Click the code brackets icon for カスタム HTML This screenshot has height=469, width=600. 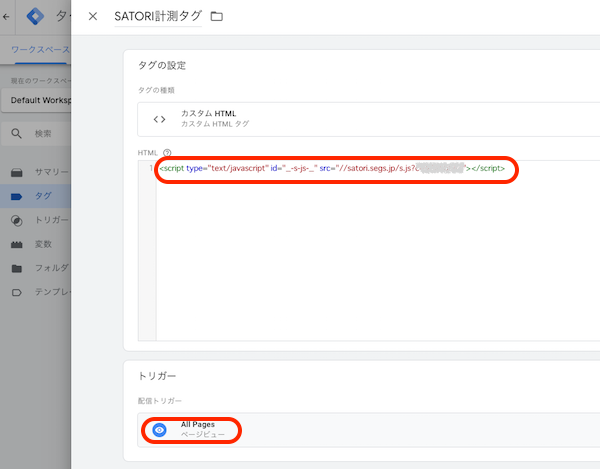click(159, 119)
